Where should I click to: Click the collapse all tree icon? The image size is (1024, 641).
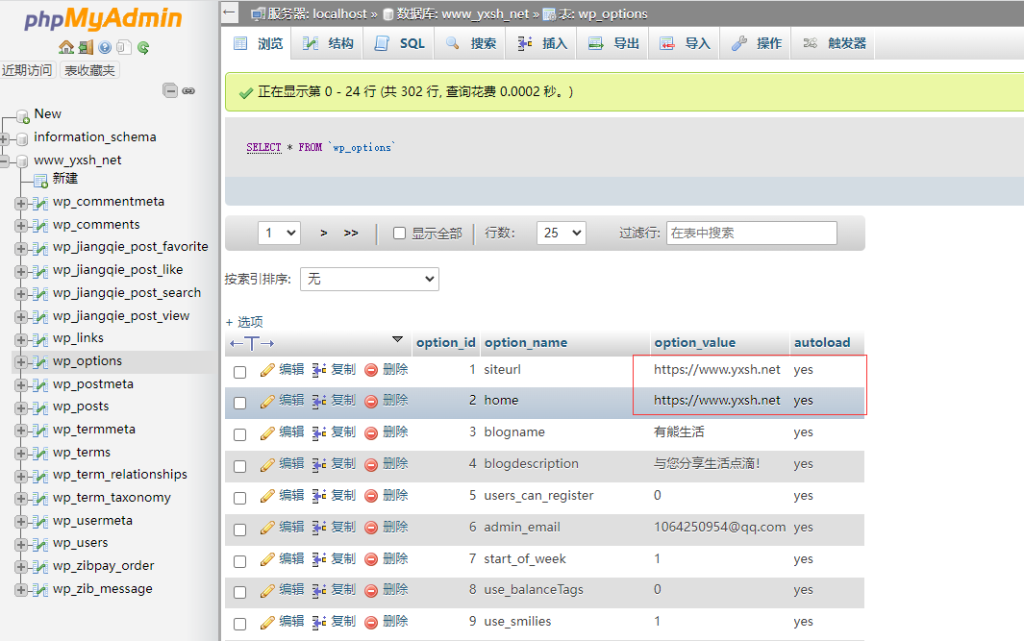click(170, 91)
